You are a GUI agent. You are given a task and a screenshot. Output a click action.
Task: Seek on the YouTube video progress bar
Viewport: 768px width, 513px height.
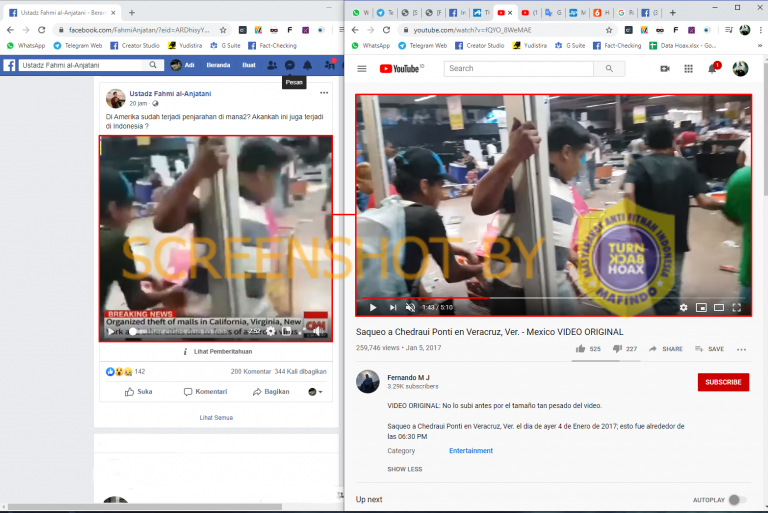click(553, 297)
